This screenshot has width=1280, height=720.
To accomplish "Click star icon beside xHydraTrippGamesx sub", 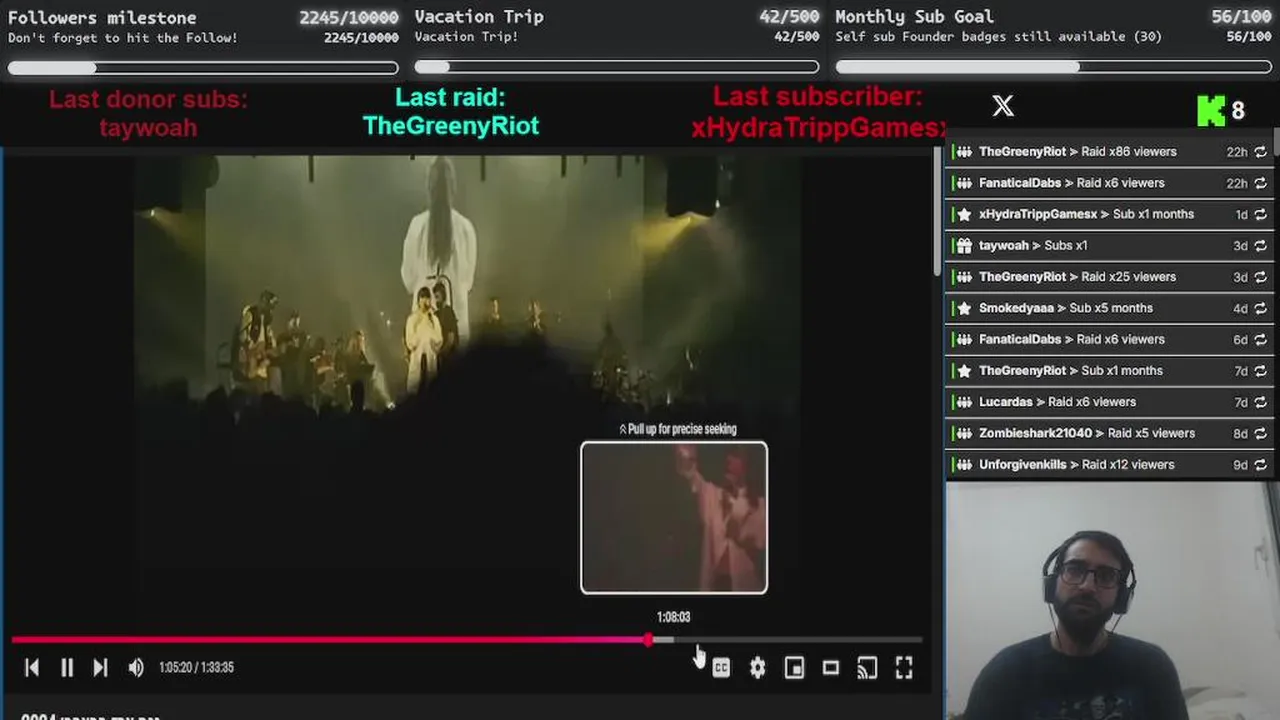I will coord(963,214).
